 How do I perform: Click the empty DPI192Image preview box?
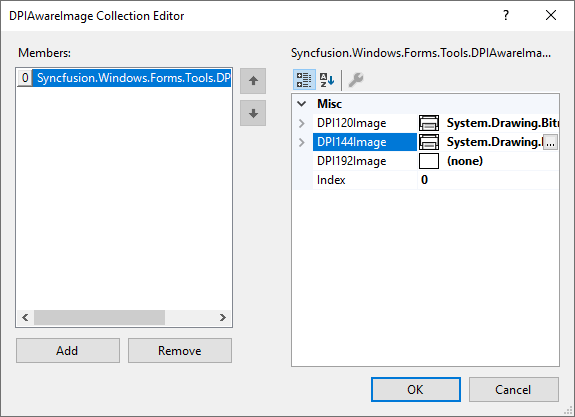[x=429, y=161]
